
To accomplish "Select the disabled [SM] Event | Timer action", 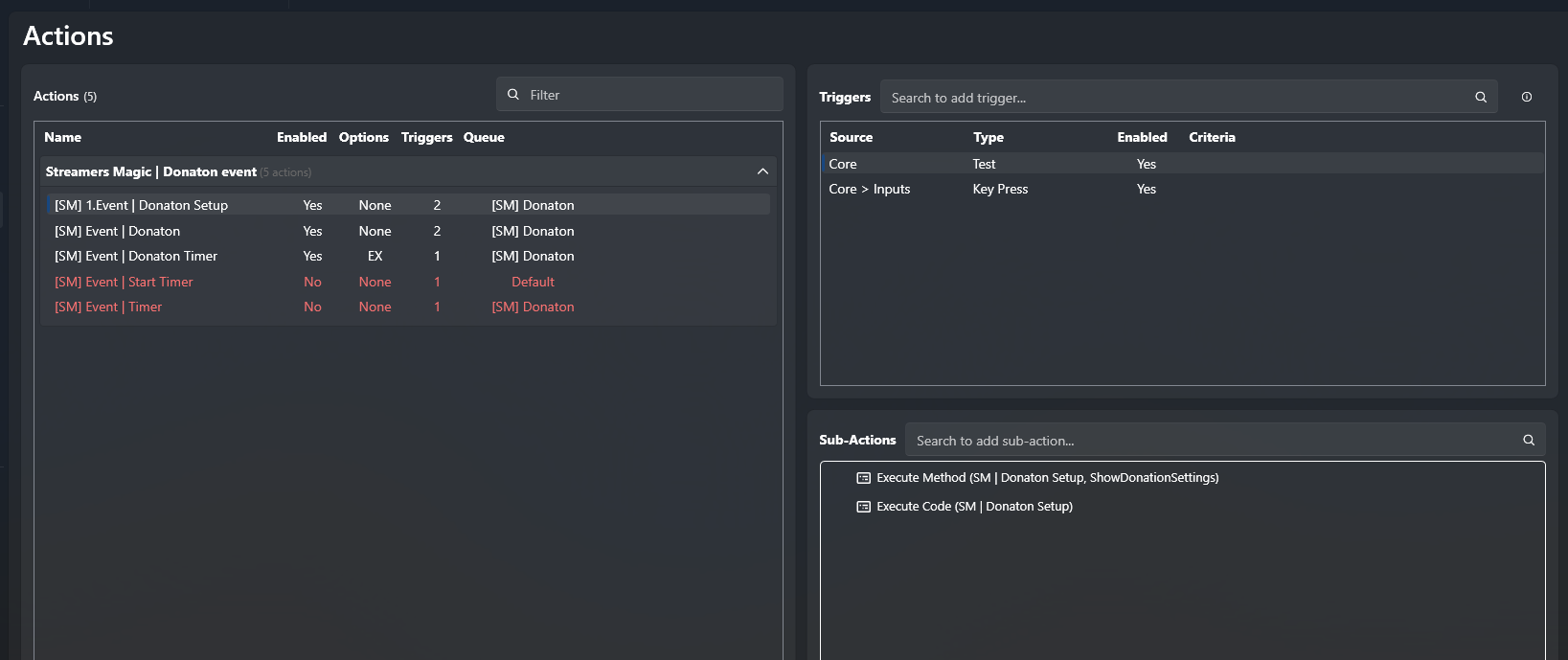I will click(x=108, y=307).
